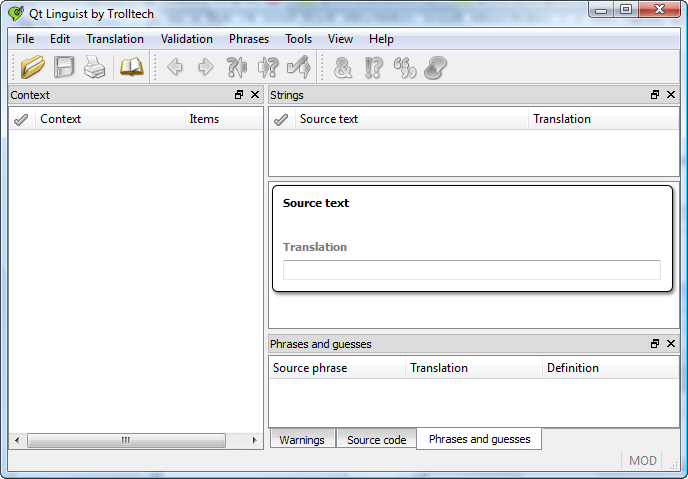Jump to previous unfinished item

pos(237,68)
